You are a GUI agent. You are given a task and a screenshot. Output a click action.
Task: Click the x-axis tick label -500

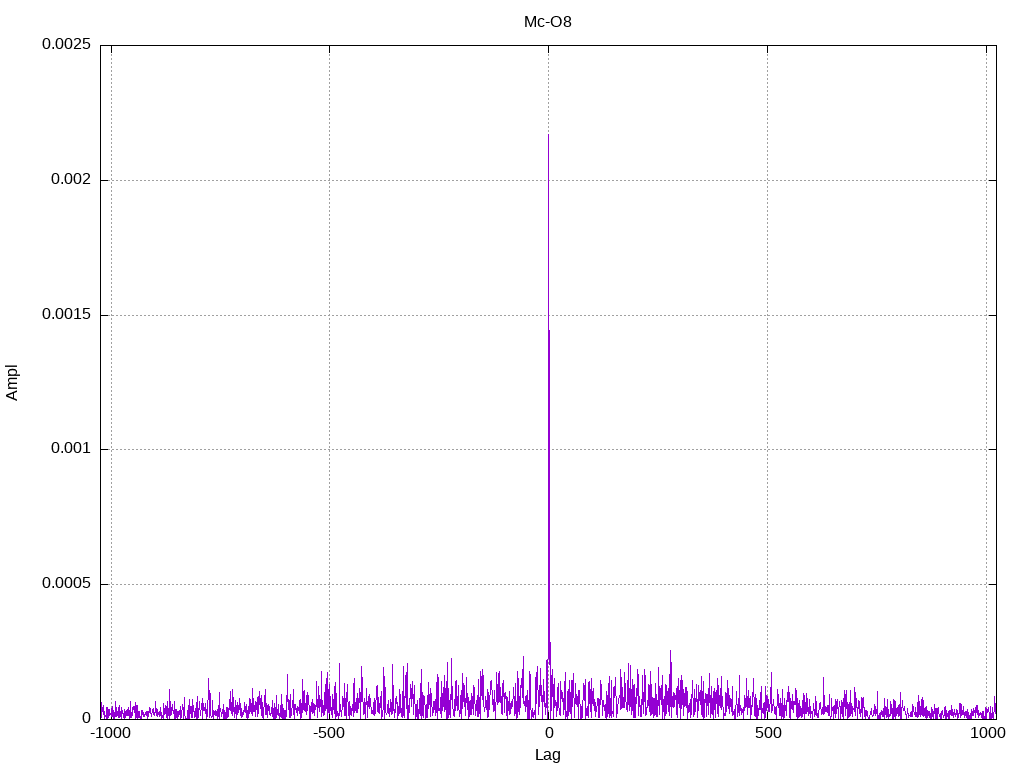pos(328,733)
